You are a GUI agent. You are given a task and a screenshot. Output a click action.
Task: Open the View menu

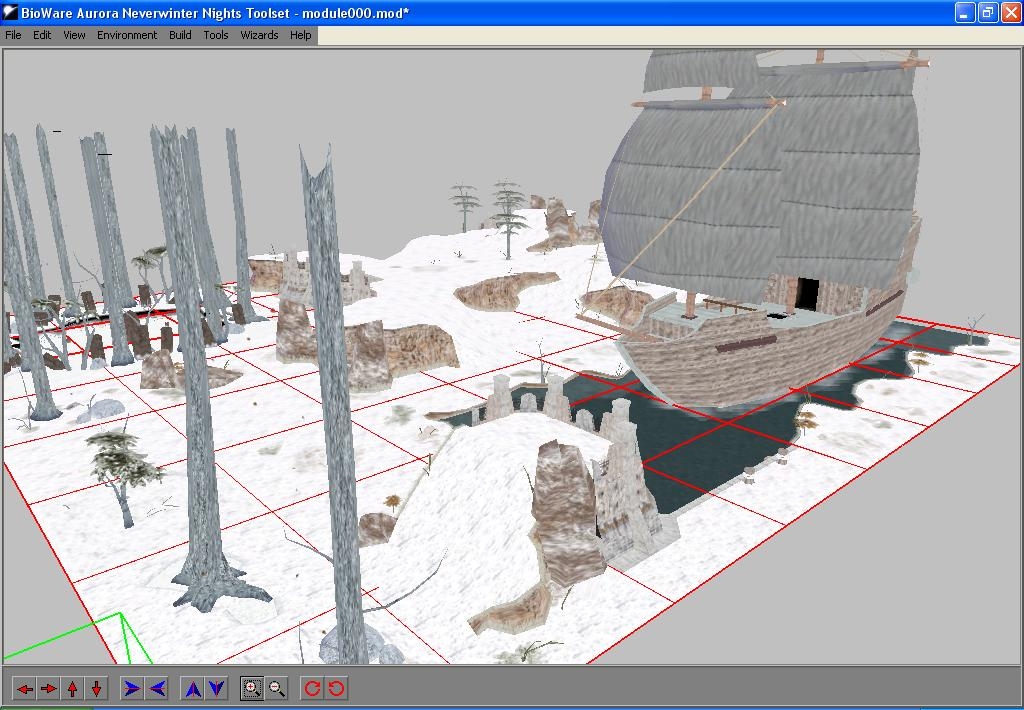coord(74,35)
